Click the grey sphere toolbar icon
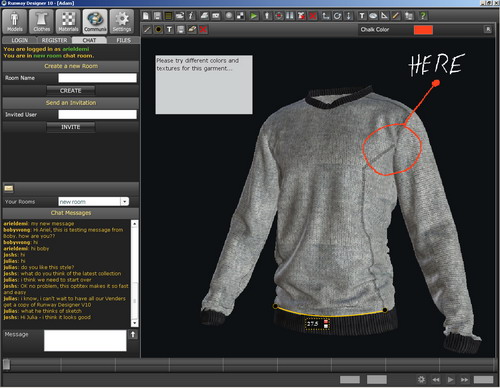The image size is (500, 388). pyautogui.click(x=229, y=16)
